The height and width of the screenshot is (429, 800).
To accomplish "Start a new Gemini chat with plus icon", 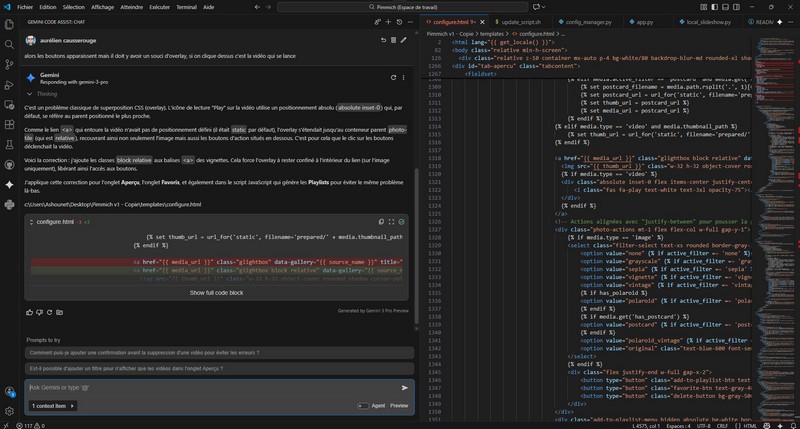I will point(388,22).
